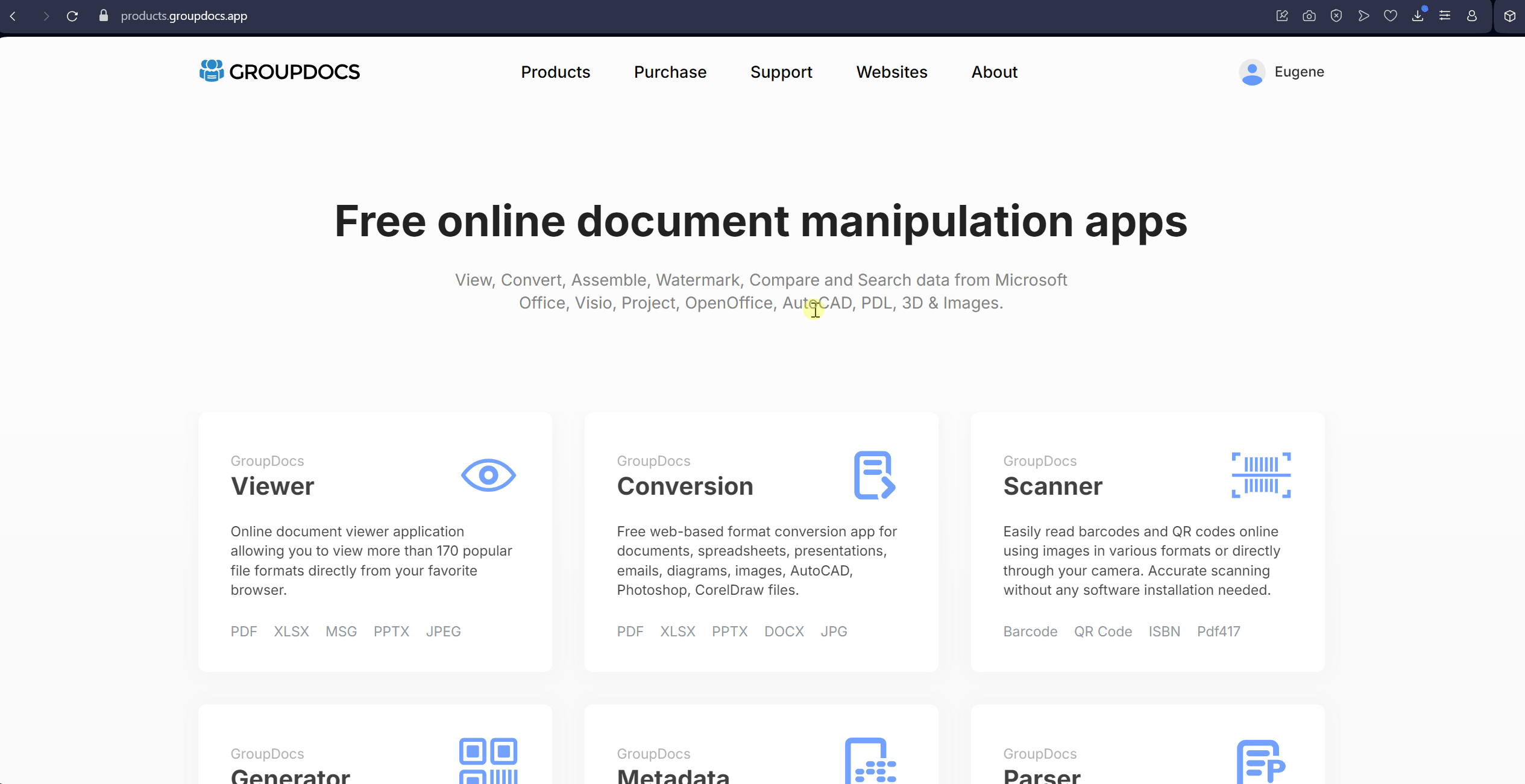This screenshot has width=1525, height=784.
Task: Open the Metadata app title
Action: [673, 776]
